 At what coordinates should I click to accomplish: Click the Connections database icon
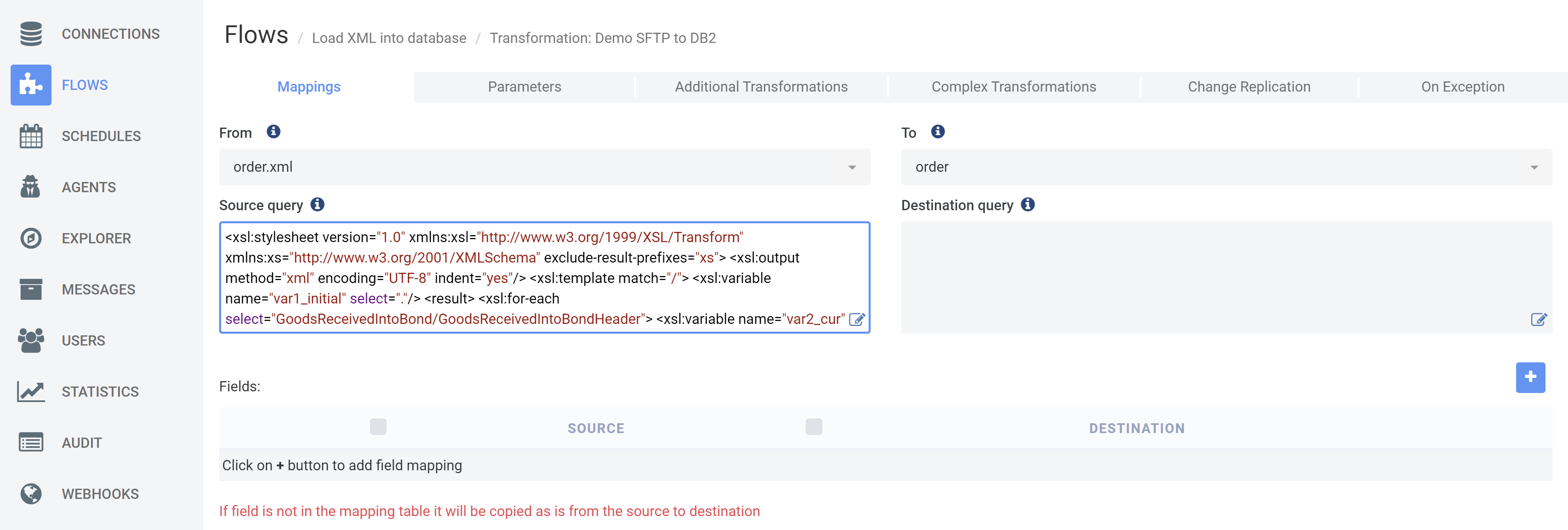(30, 34)
